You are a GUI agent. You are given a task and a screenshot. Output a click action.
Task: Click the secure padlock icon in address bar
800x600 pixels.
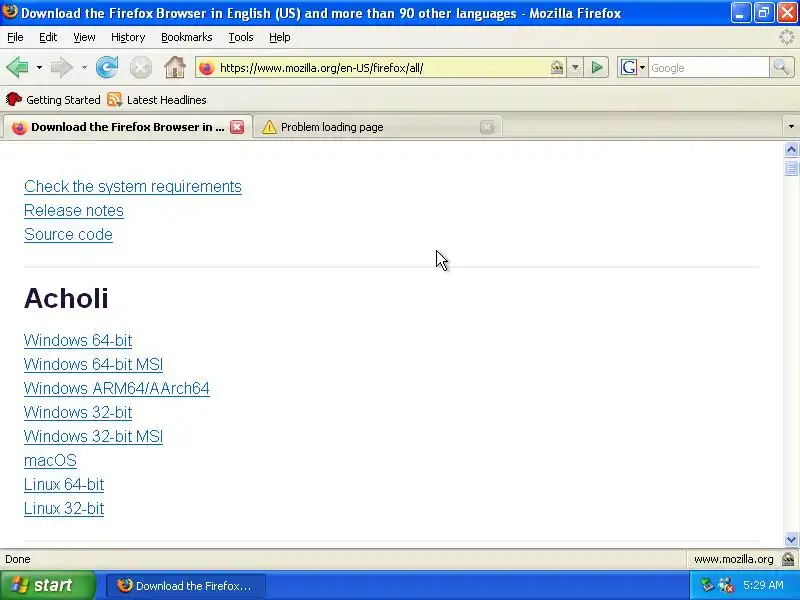click(x=557, y=67)
